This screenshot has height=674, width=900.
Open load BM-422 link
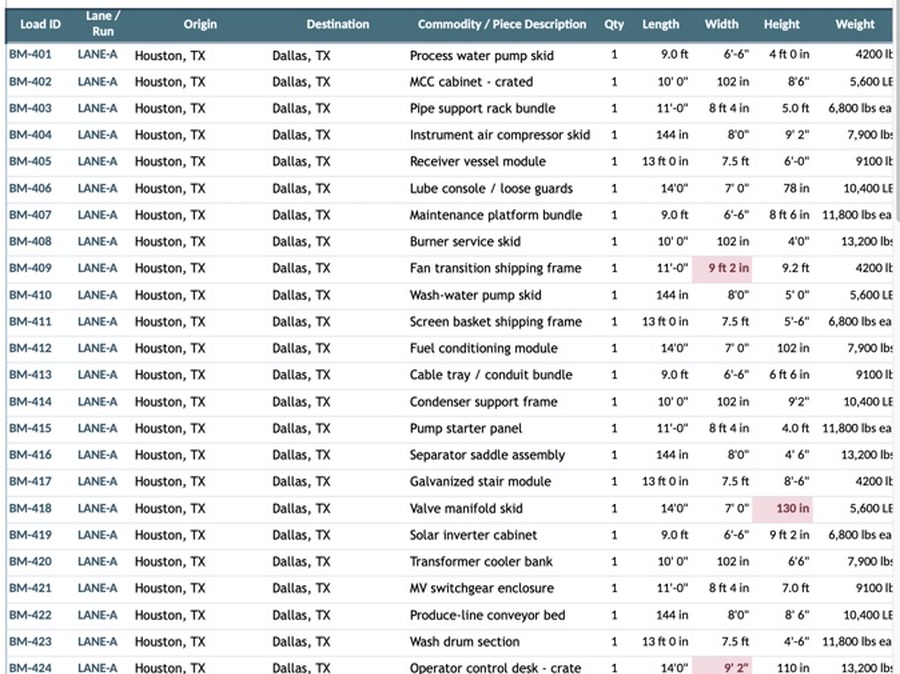[x=30, y=615]
